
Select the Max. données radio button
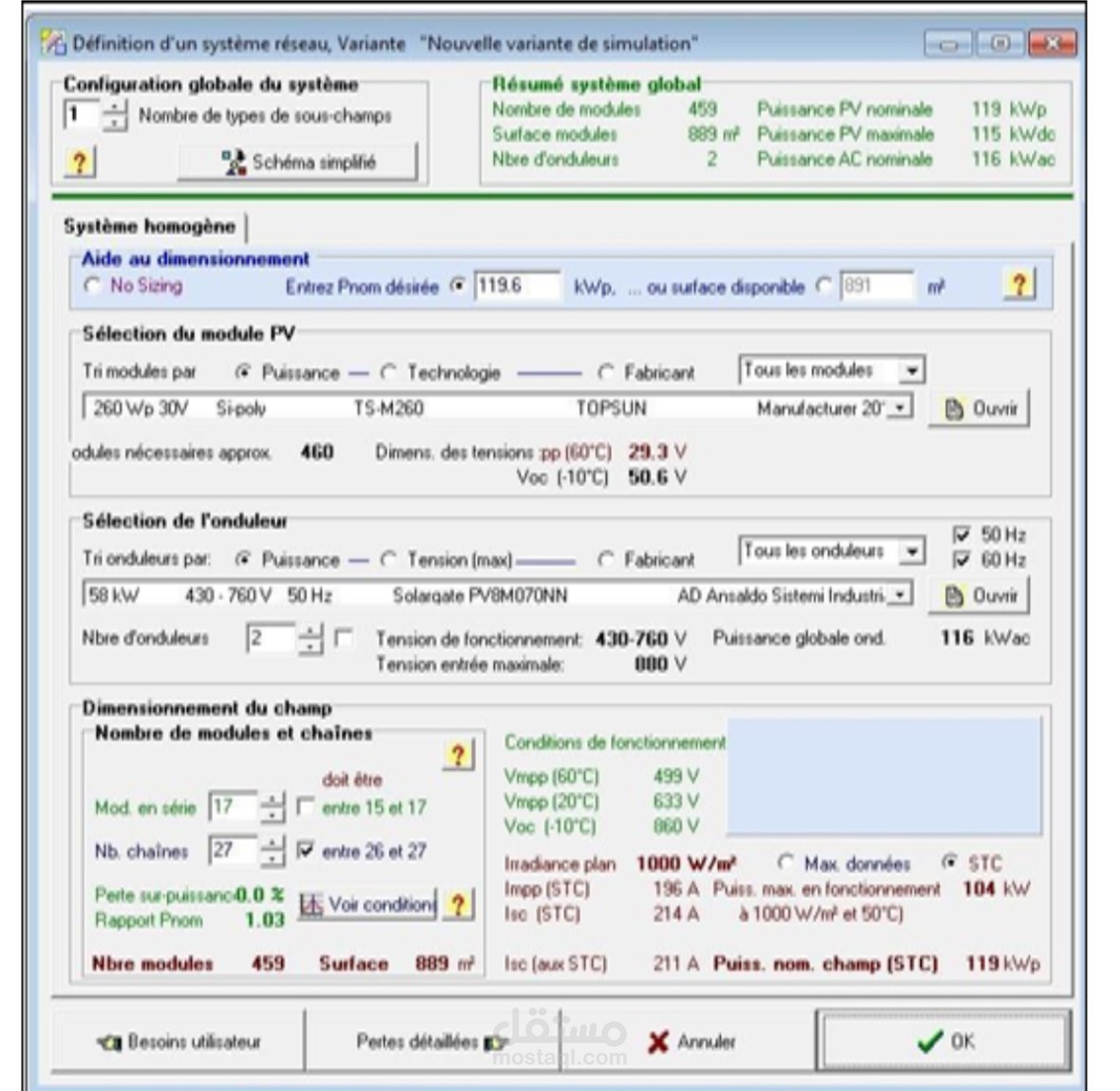click(786, 863)
